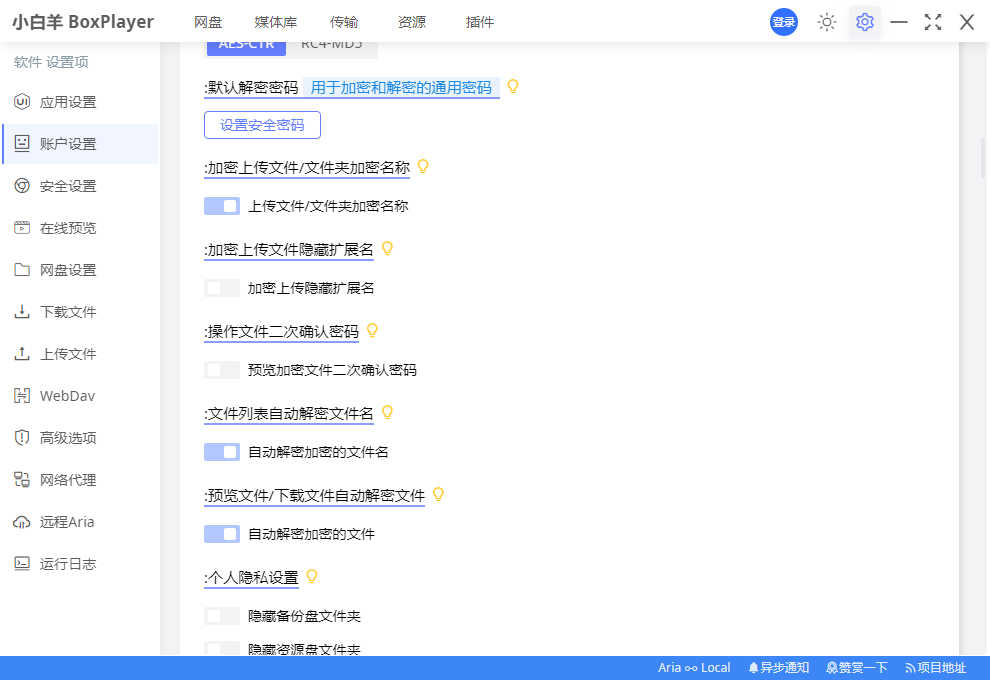Open the 加密上传文件/文件夹加密名称 hint lightbulb

(x=422, y=166)
